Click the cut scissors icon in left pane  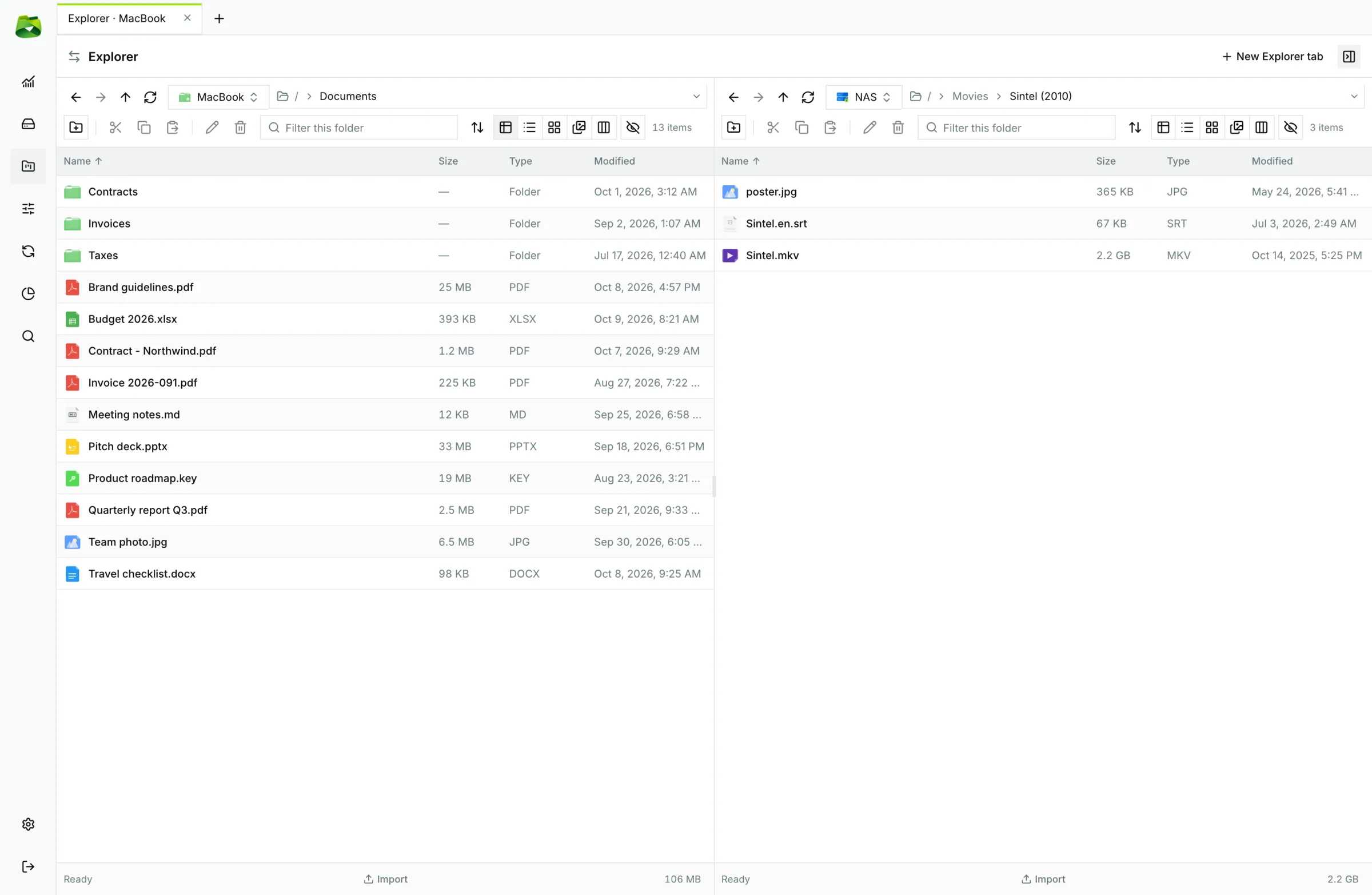coord(115,128)
